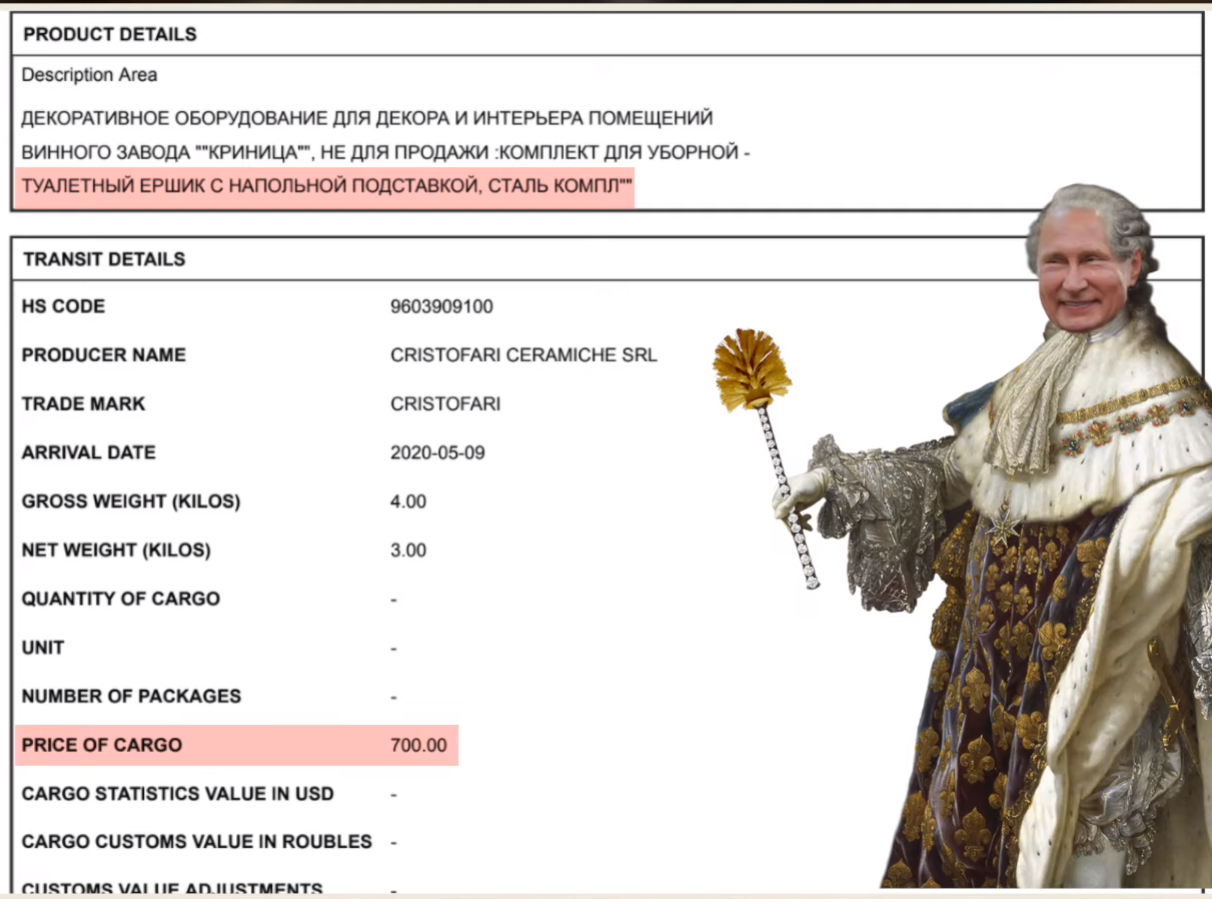
Task: Click the line starting "ДЕКОРАТИВНОЕ ОБОРУДОВАНИЕ ДЛЯ ДЕКОРА"
Action: point(367,118)
